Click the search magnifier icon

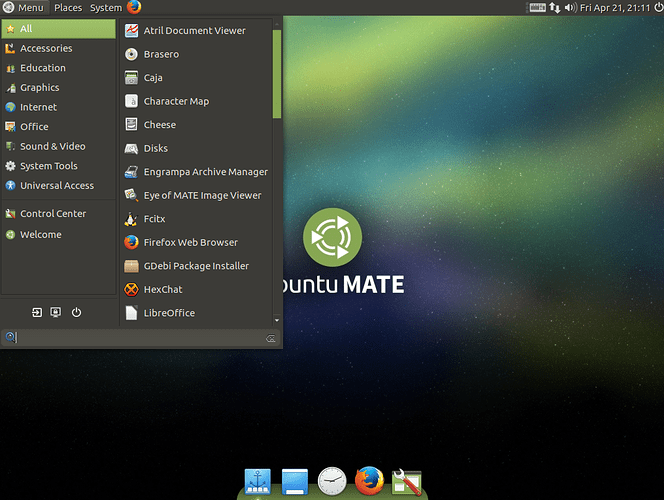pyautogui.click(x=10, y=337)
